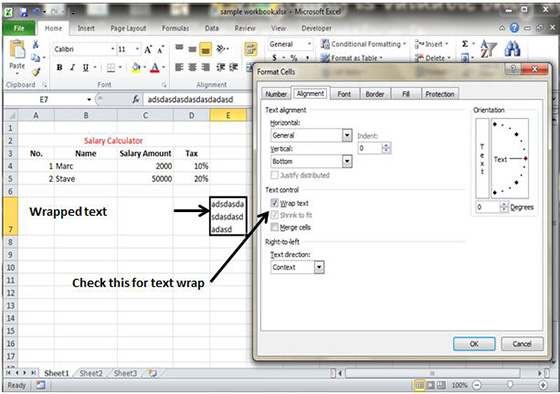
Task: Click the zoom slider handle
Action: (x=510, y=385)
